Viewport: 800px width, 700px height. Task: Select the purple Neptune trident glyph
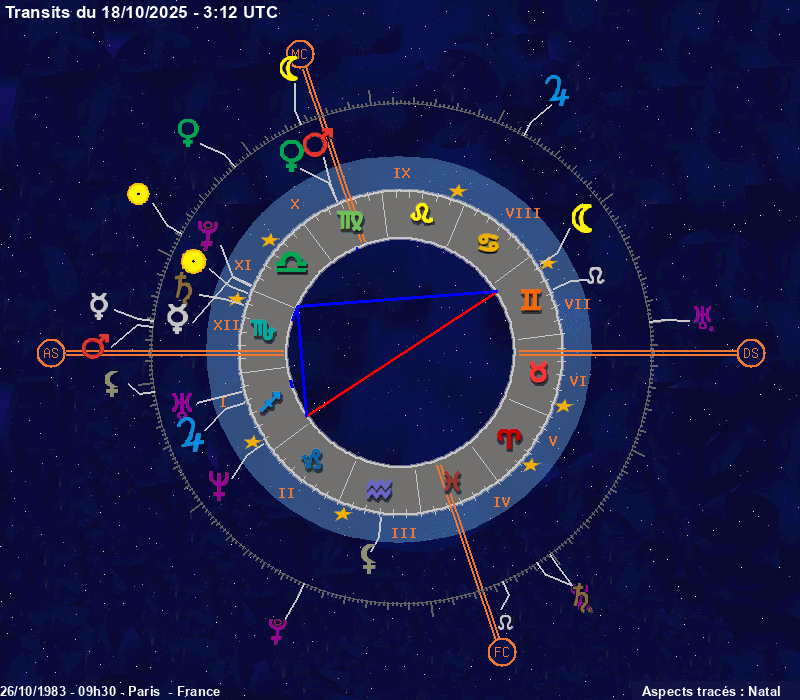[218, 484]
